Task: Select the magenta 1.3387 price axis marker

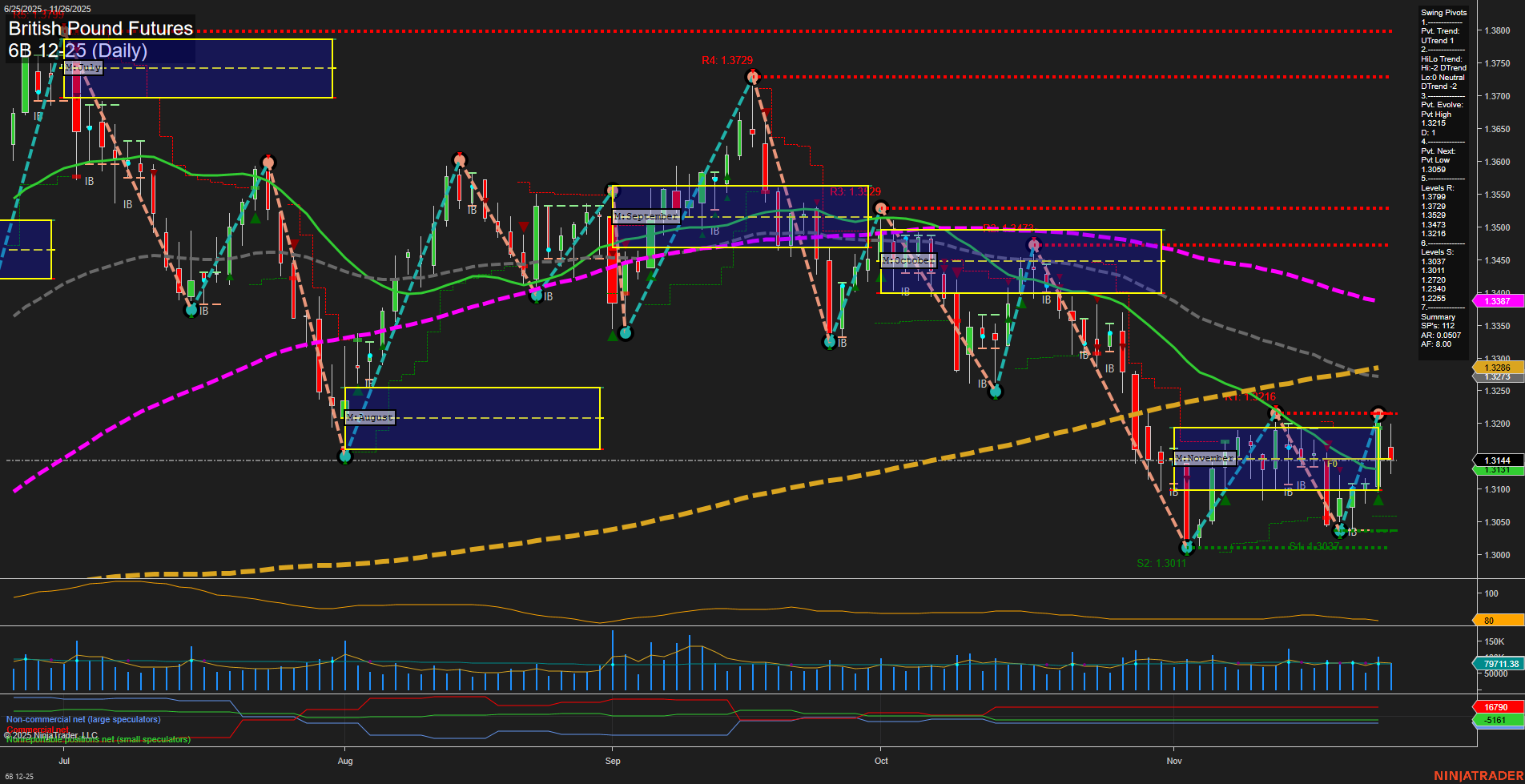Action: [x=1496, y=301]
